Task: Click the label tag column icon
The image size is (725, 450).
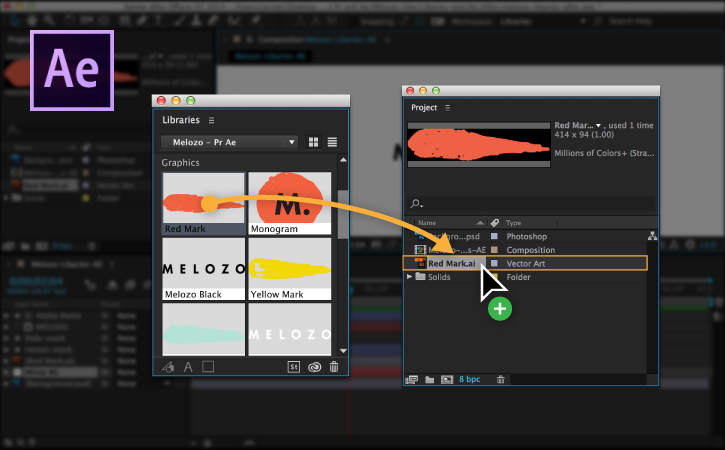Action: tap(494, 223)
